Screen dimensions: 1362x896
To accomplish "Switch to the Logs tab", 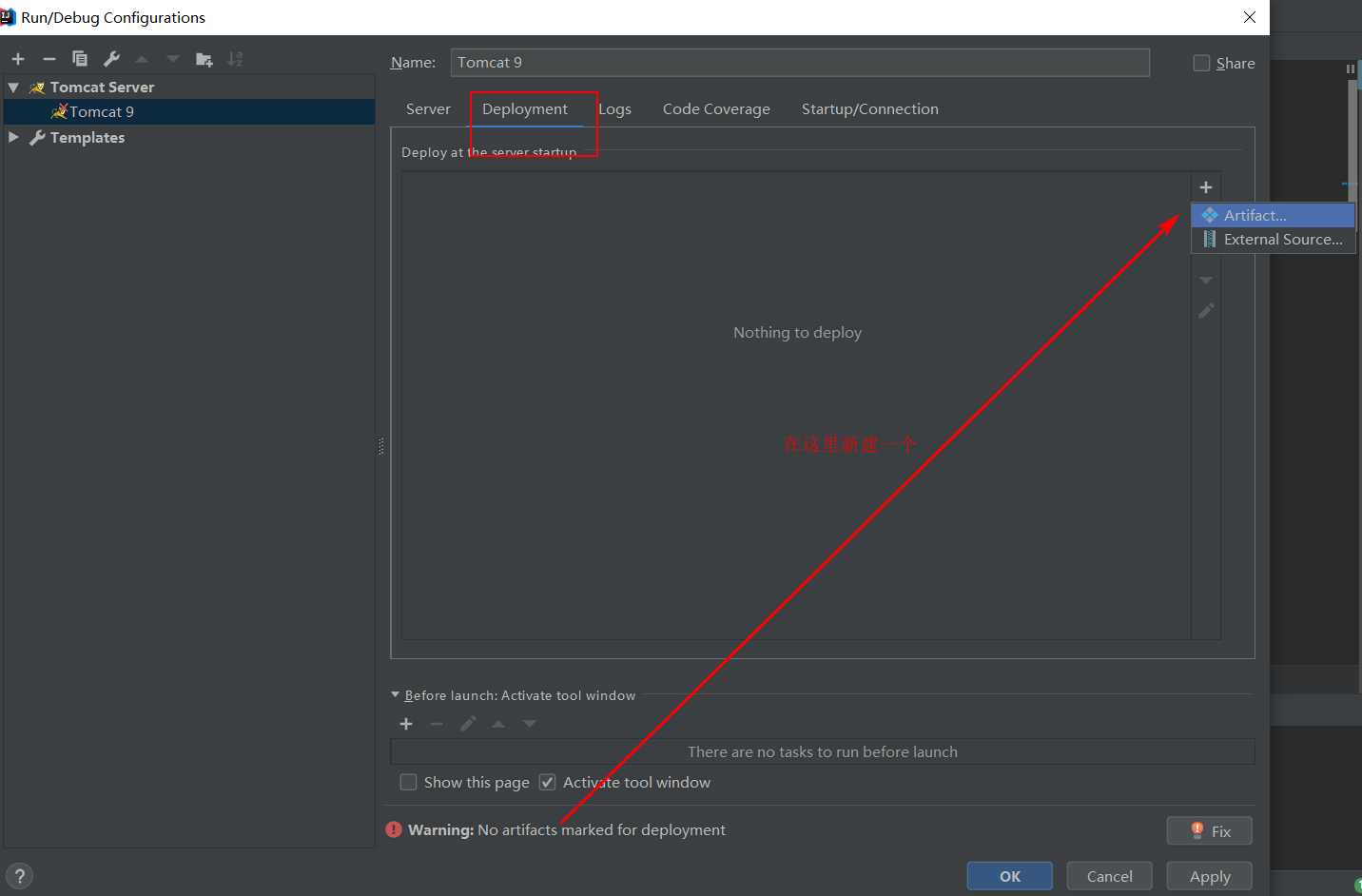I will (614, 109).
